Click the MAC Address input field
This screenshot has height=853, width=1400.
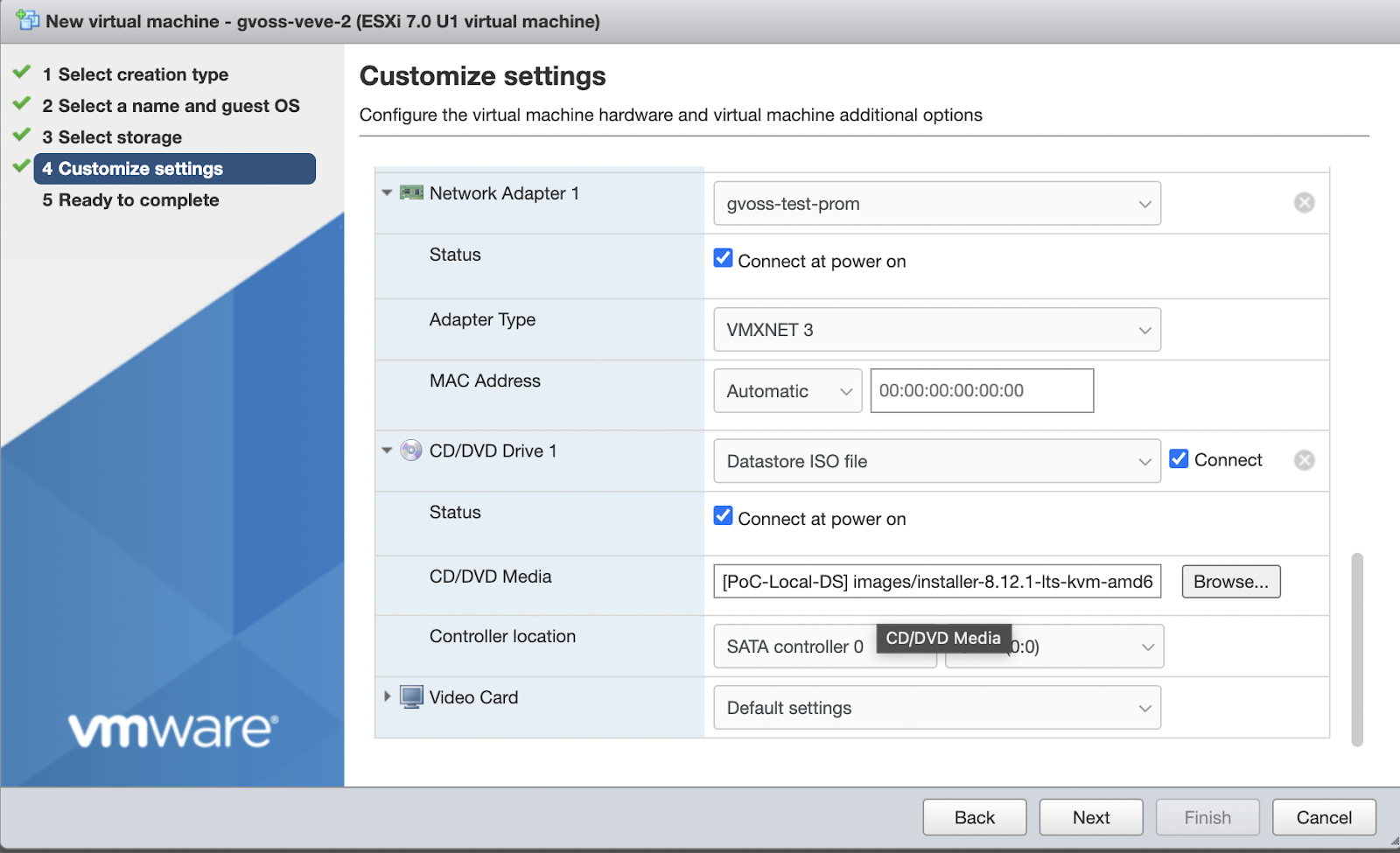click(981, 390)
